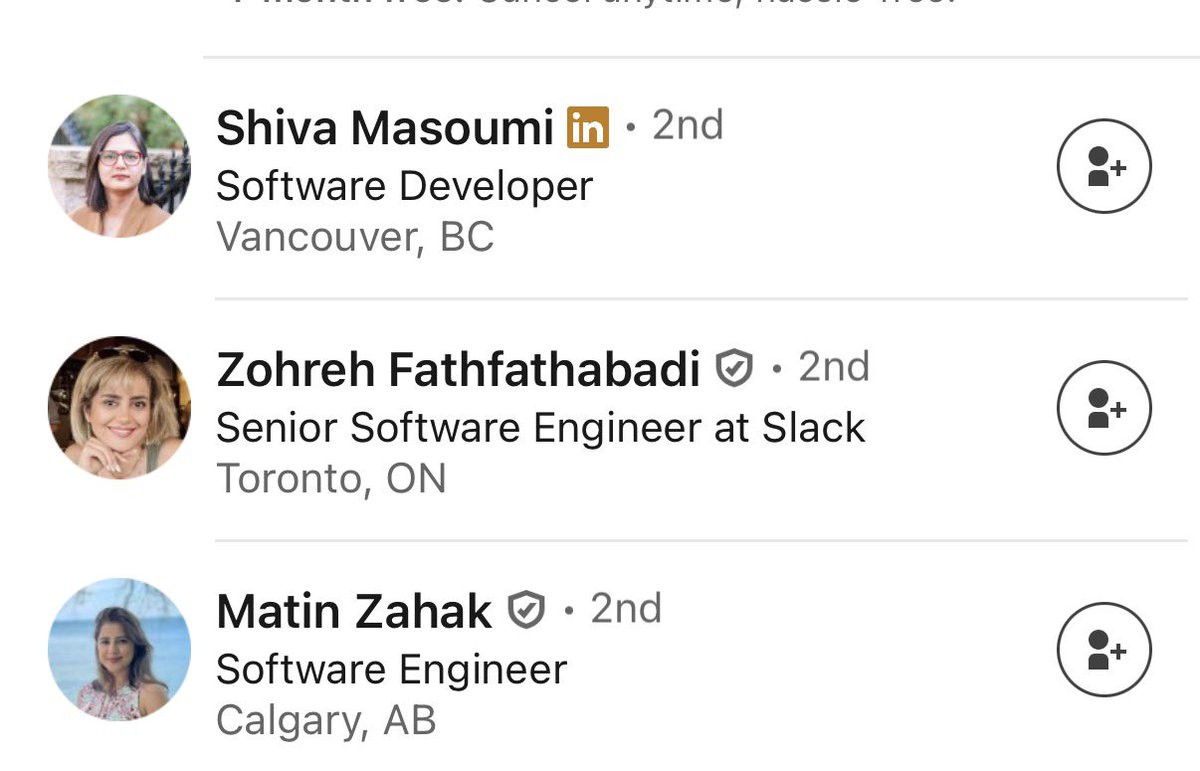The width and height of the screenshot is (1200, 771).
Task: Tap the "Toronto, ON" location
Action: pyautogui.click(x=331, y=479)
